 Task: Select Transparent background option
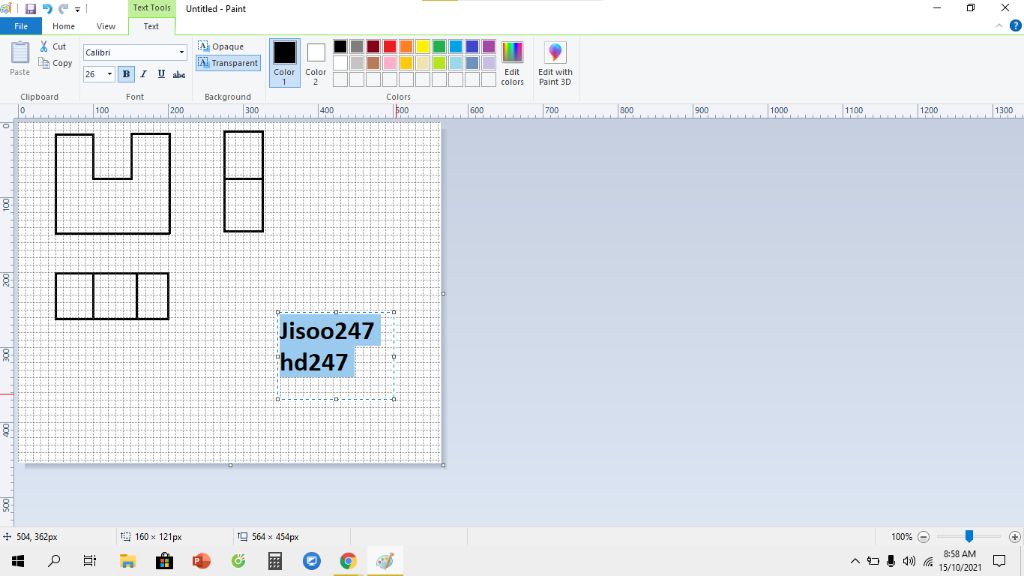228,63
